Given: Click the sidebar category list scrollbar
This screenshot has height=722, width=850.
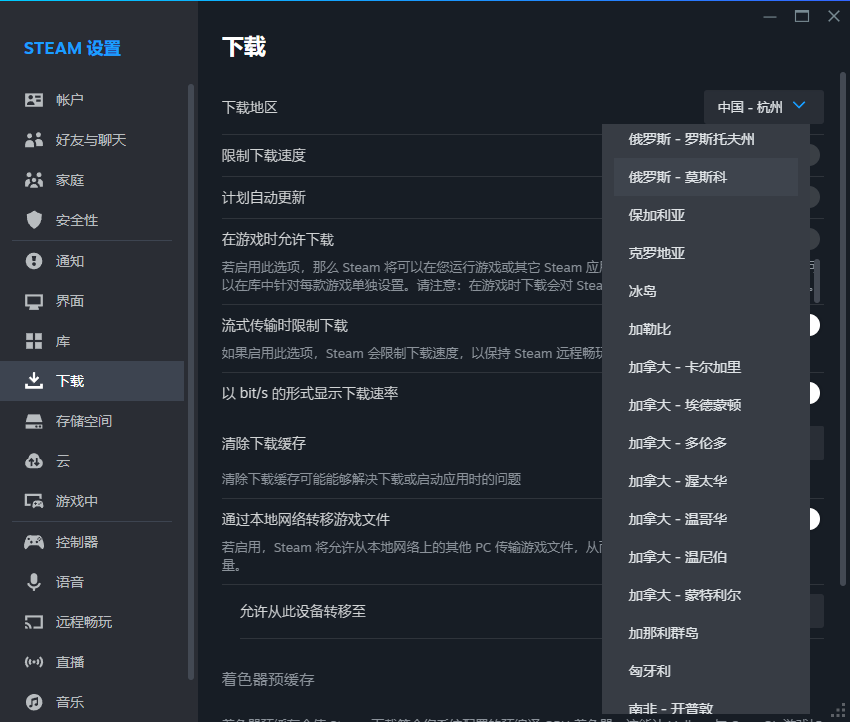Looking at the screenshot, I should coord(190,381).
